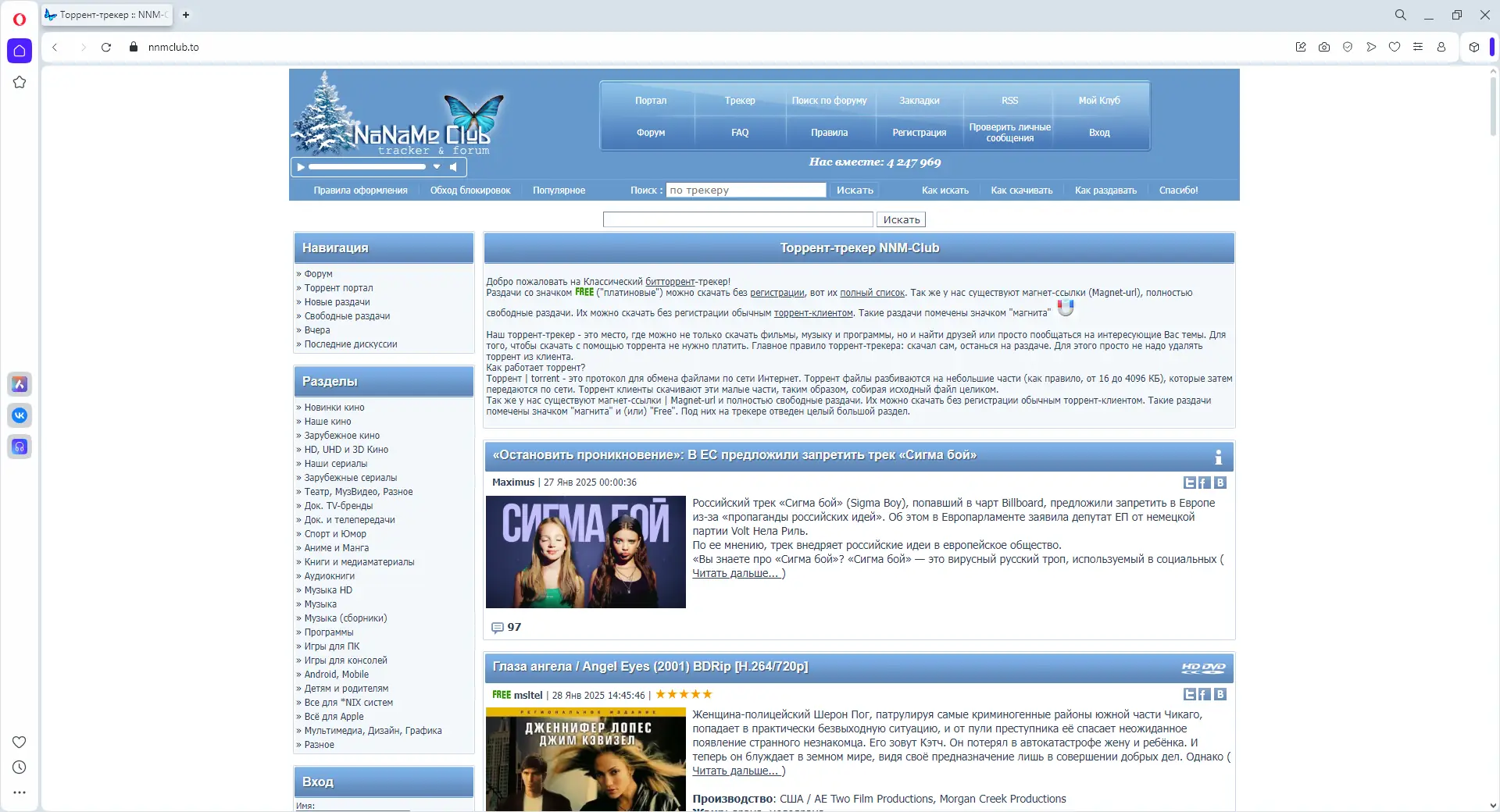Open history clock in sidebar
Screen dimensions: 1500x812
[x=20, y=767]
